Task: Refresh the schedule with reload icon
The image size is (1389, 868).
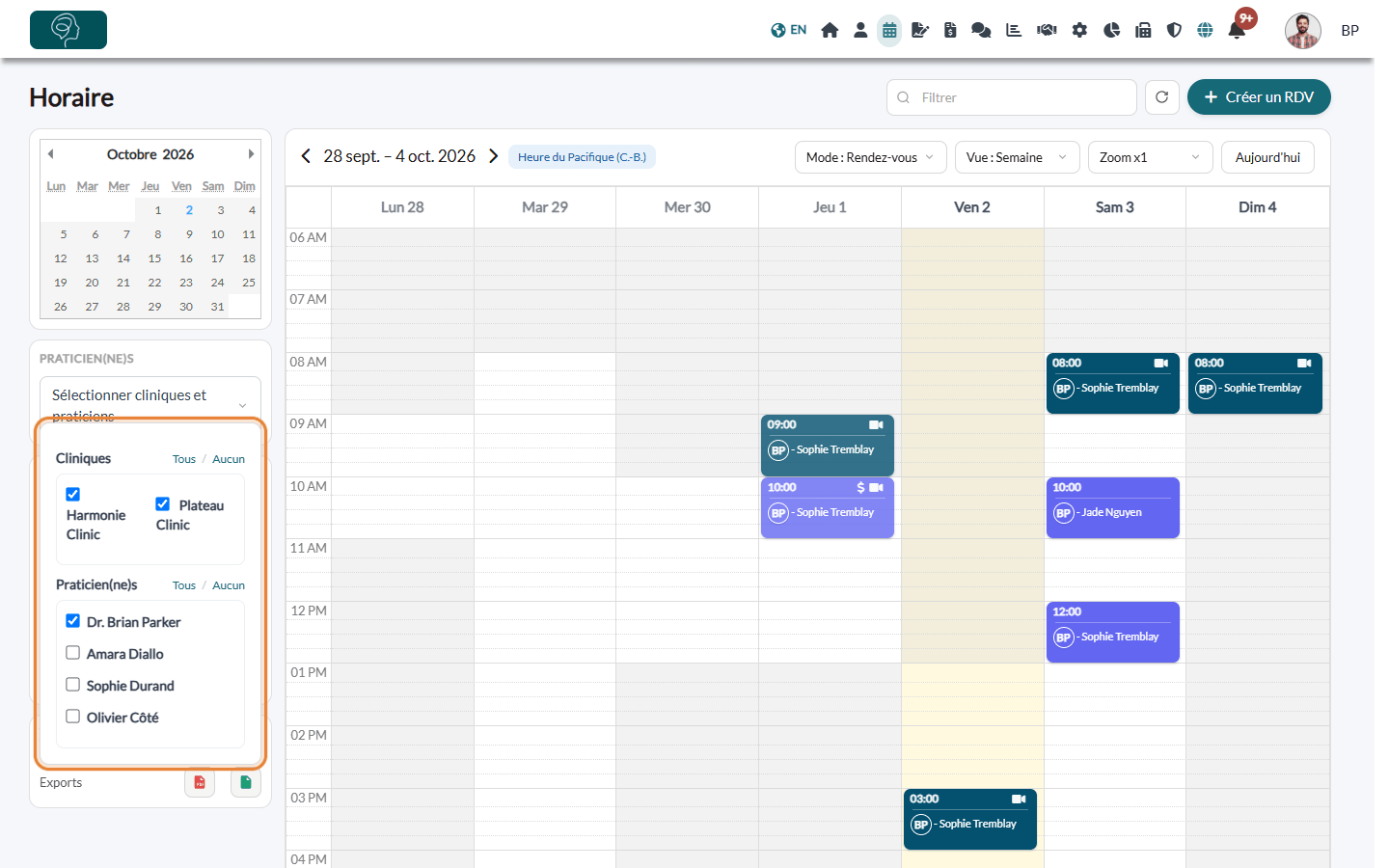Action: (1162, 97)
